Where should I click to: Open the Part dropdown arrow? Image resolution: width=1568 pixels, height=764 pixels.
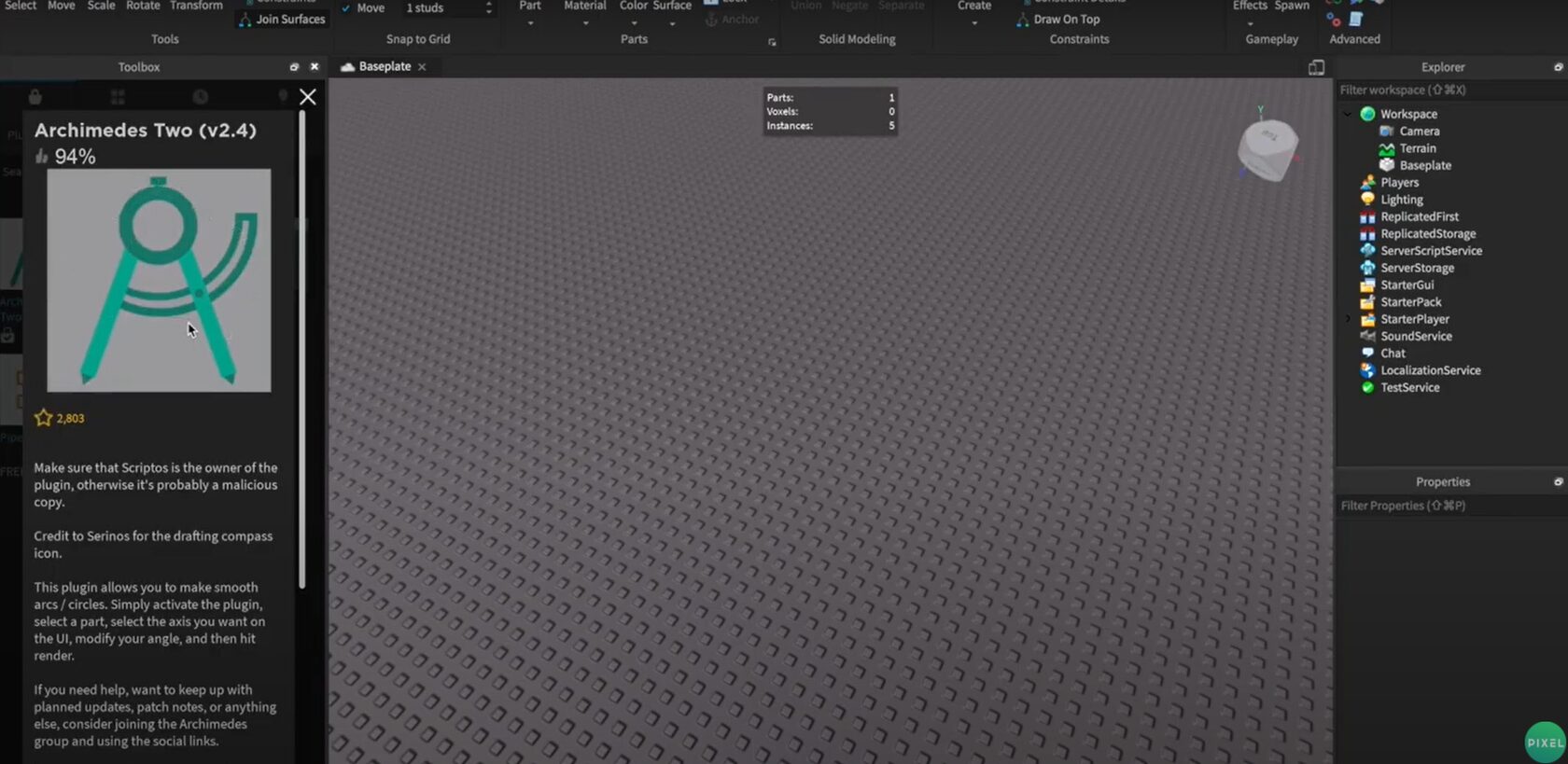pyautogui.click(x=530, y=23)
